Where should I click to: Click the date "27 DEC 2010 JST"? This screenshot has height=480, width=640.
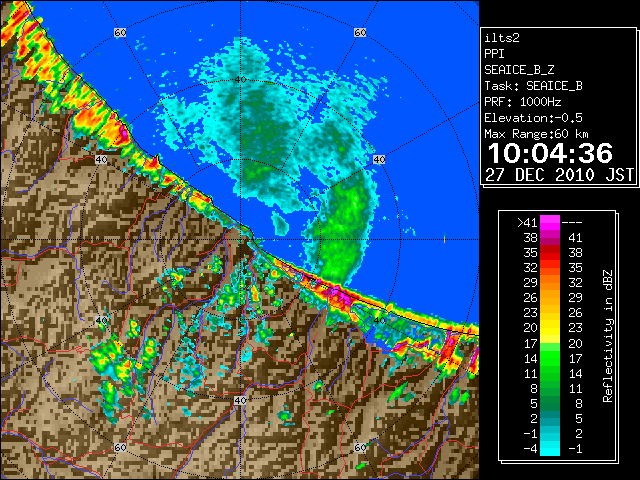[x=559, y=175]
